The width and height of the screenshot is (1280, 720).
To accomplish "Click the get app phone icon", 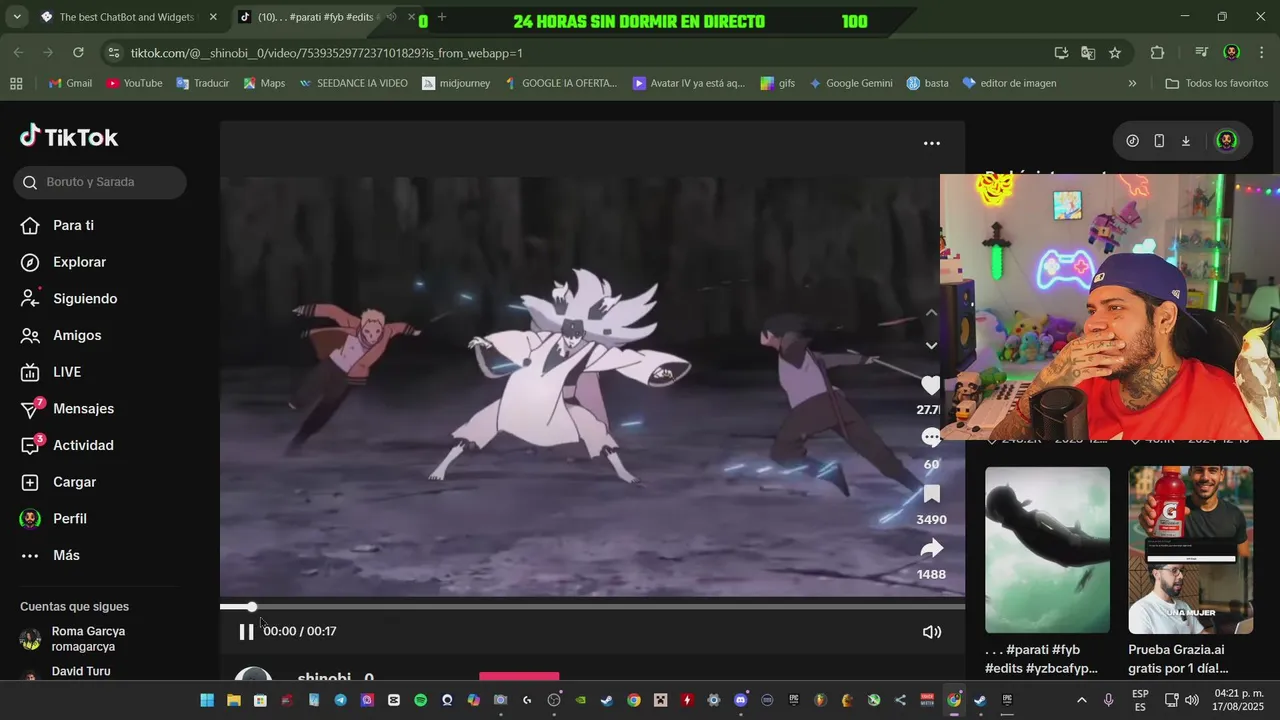I will 1159,141.
